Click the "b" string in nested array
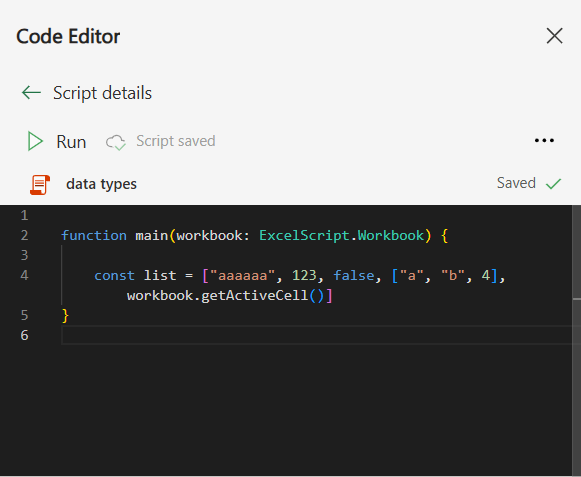This screenshot has height=477, width=581. (x=453, y=276)
